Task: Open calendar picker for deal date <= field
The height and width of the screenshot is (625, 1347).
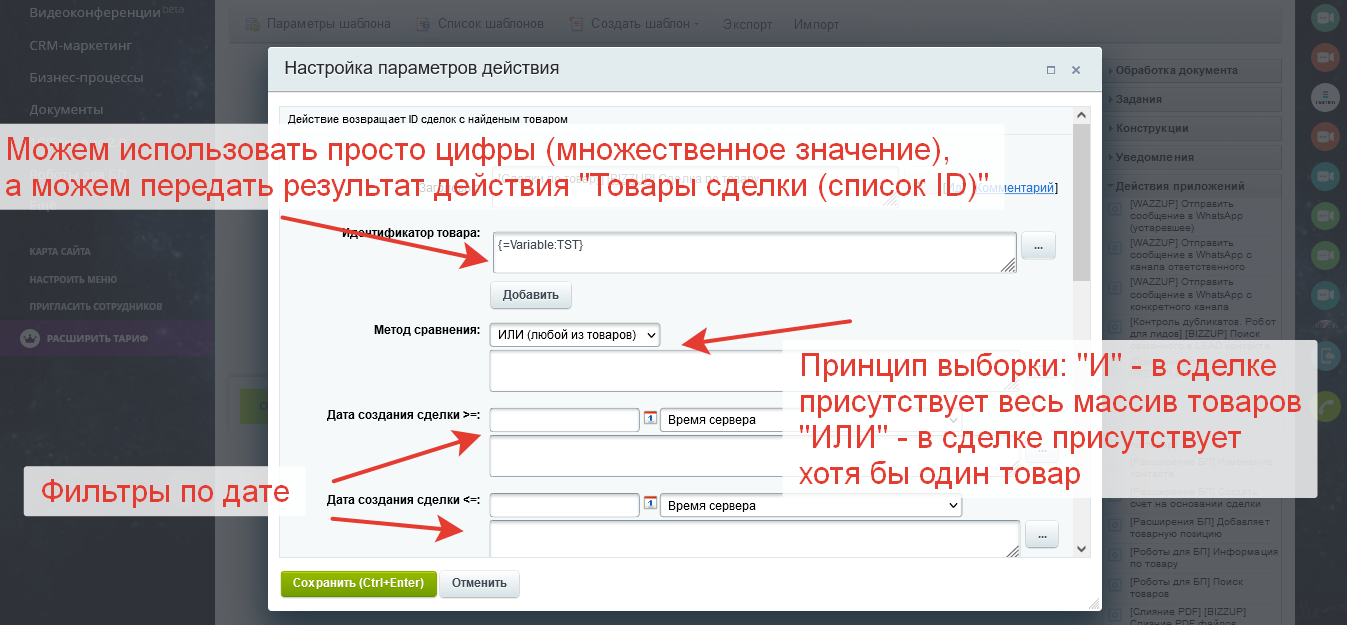Action: coord(649,505)
